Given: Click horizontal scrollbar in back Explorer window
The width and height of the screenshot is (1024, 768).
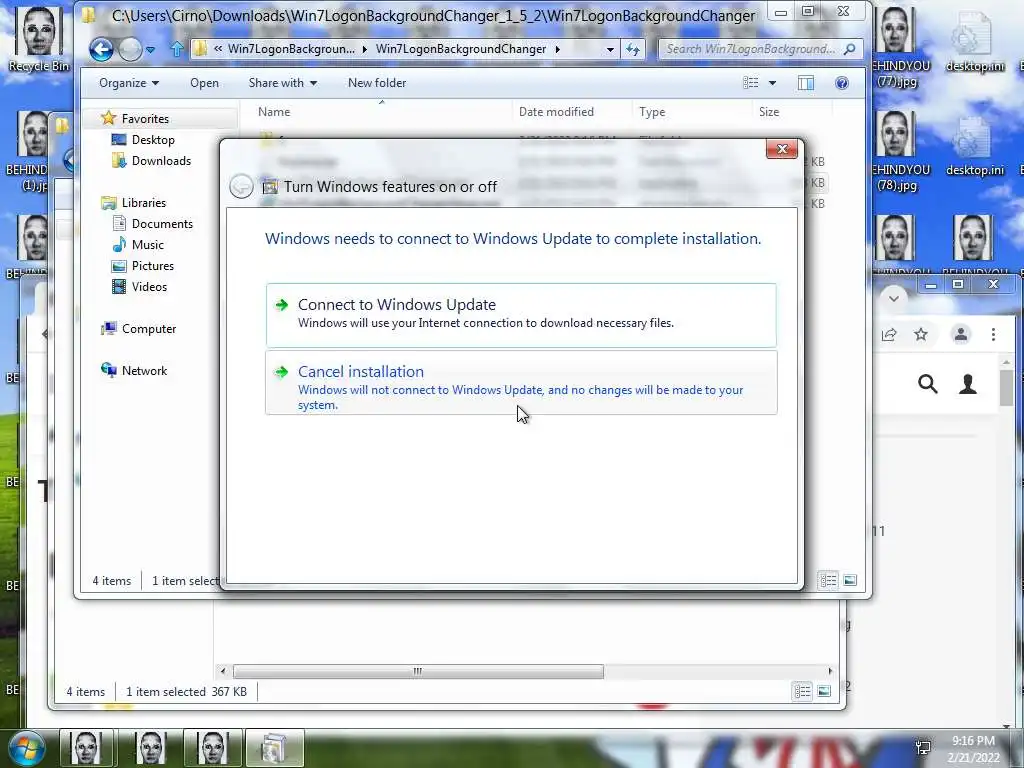Looking at the screenshot, I should [x=418, y=671].
